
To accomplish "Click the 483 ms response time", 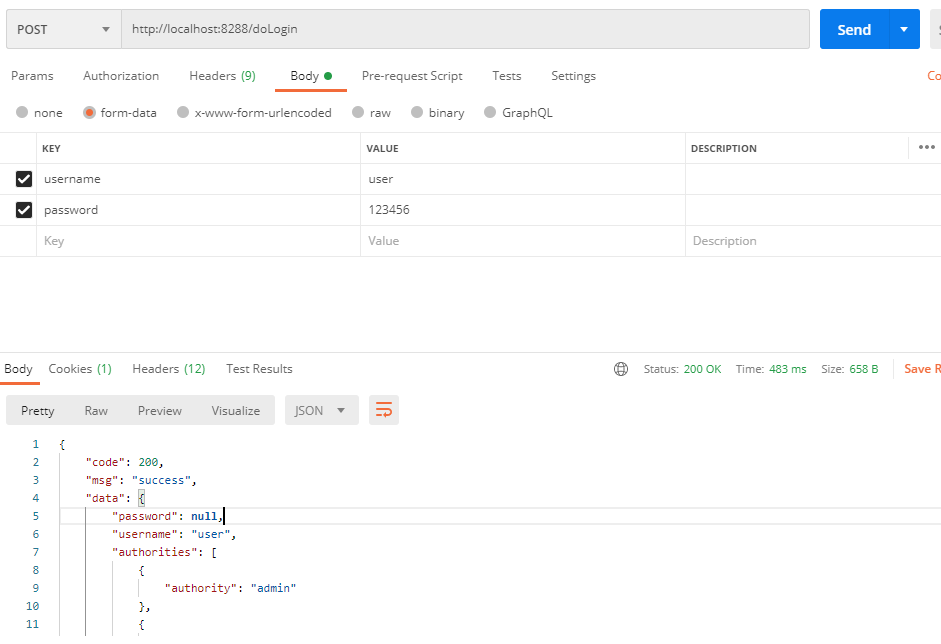I will click(x=787, y=369).
